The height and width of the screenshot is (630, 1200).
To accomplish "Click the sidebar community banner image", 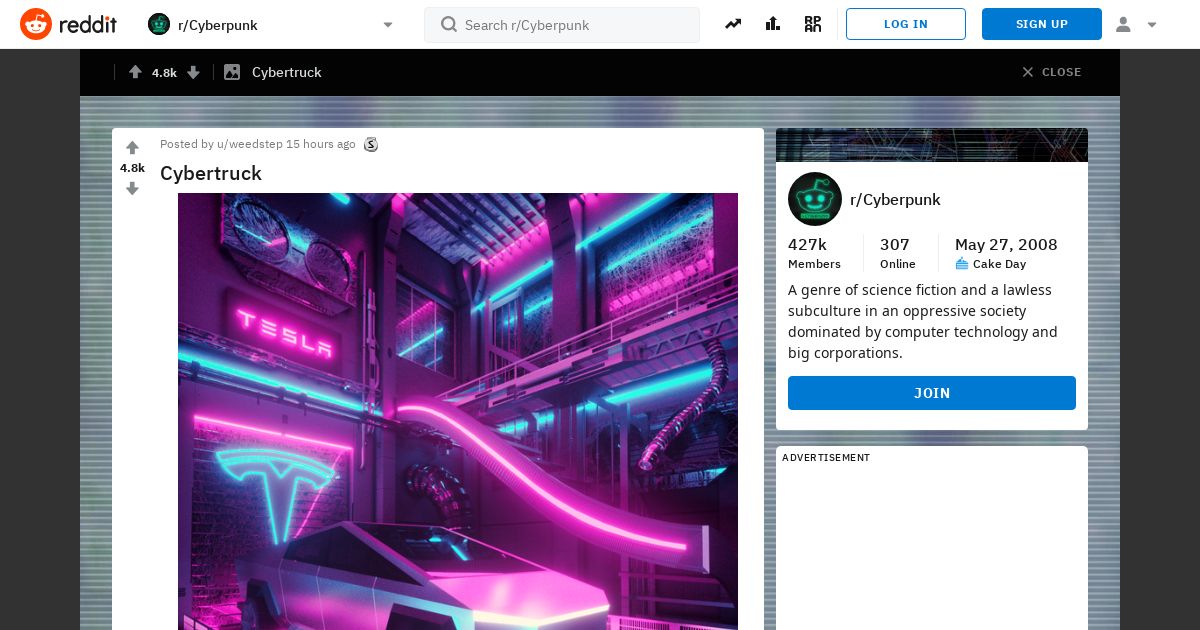I will point(932,145).
